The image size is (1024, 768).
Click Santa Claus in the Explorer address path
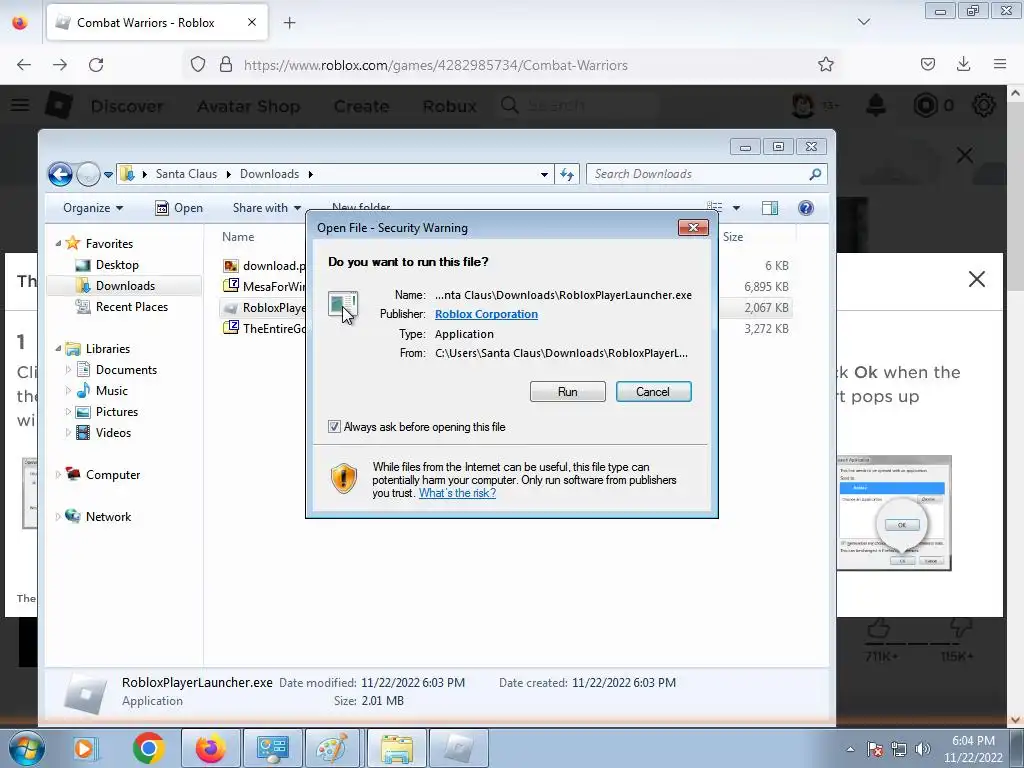pos(186,174)
